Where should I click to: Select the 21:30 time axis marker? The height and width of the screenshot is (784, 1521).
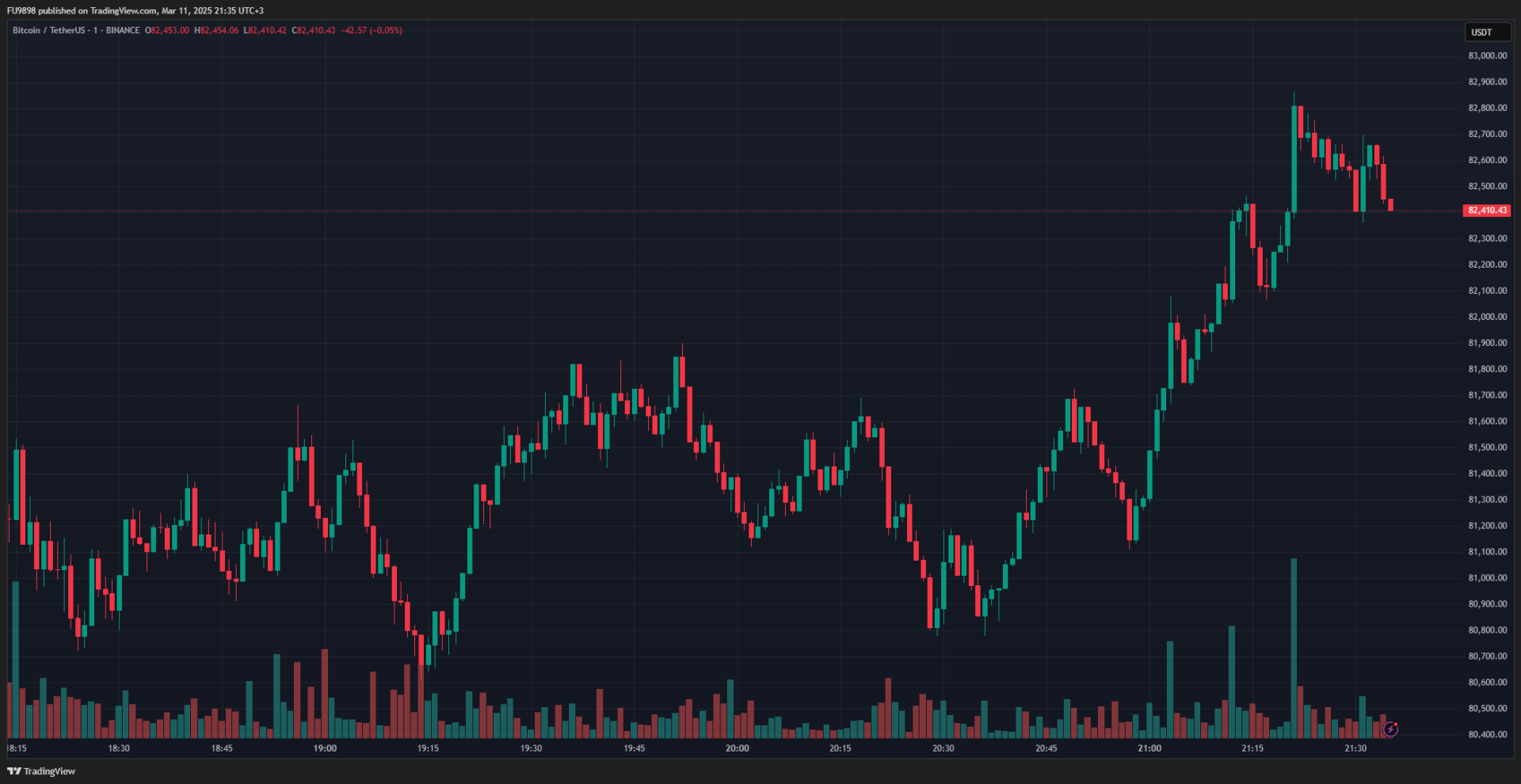coord(1355,748)
